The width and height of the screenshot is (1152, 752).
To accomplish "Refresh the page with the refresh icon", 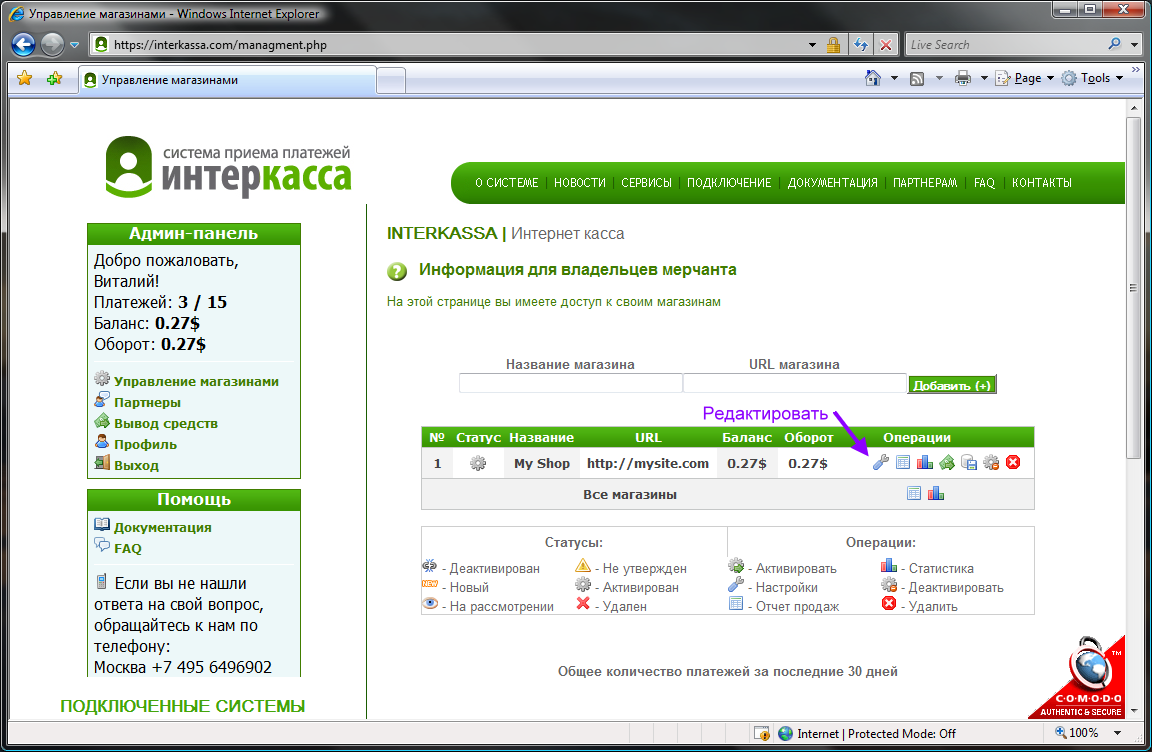I will (x=861, y=45).
